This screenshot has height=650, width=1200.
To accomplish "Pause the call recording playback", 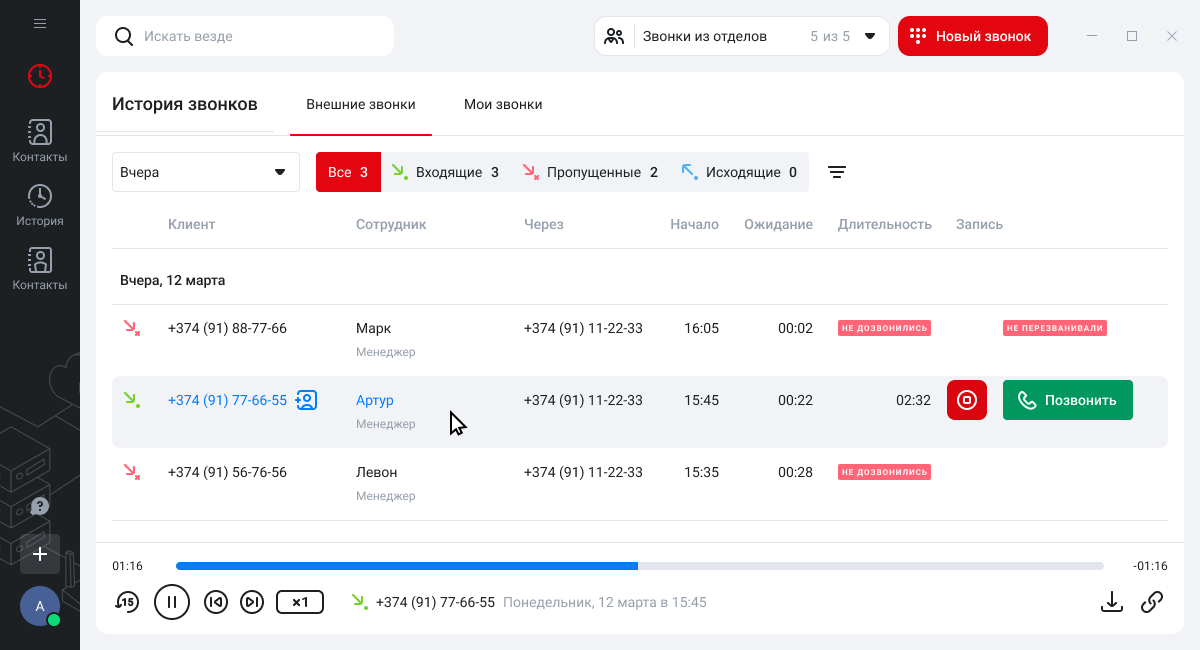I will click(x=172, y=601).
